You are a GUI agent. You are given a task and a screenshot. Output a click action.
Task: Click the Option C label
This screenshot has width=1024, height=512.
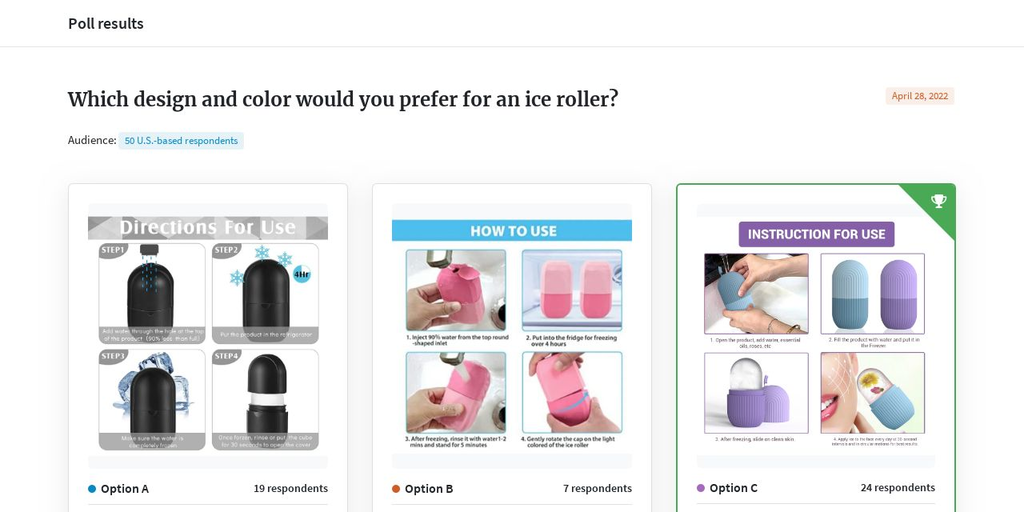point(733,488)
